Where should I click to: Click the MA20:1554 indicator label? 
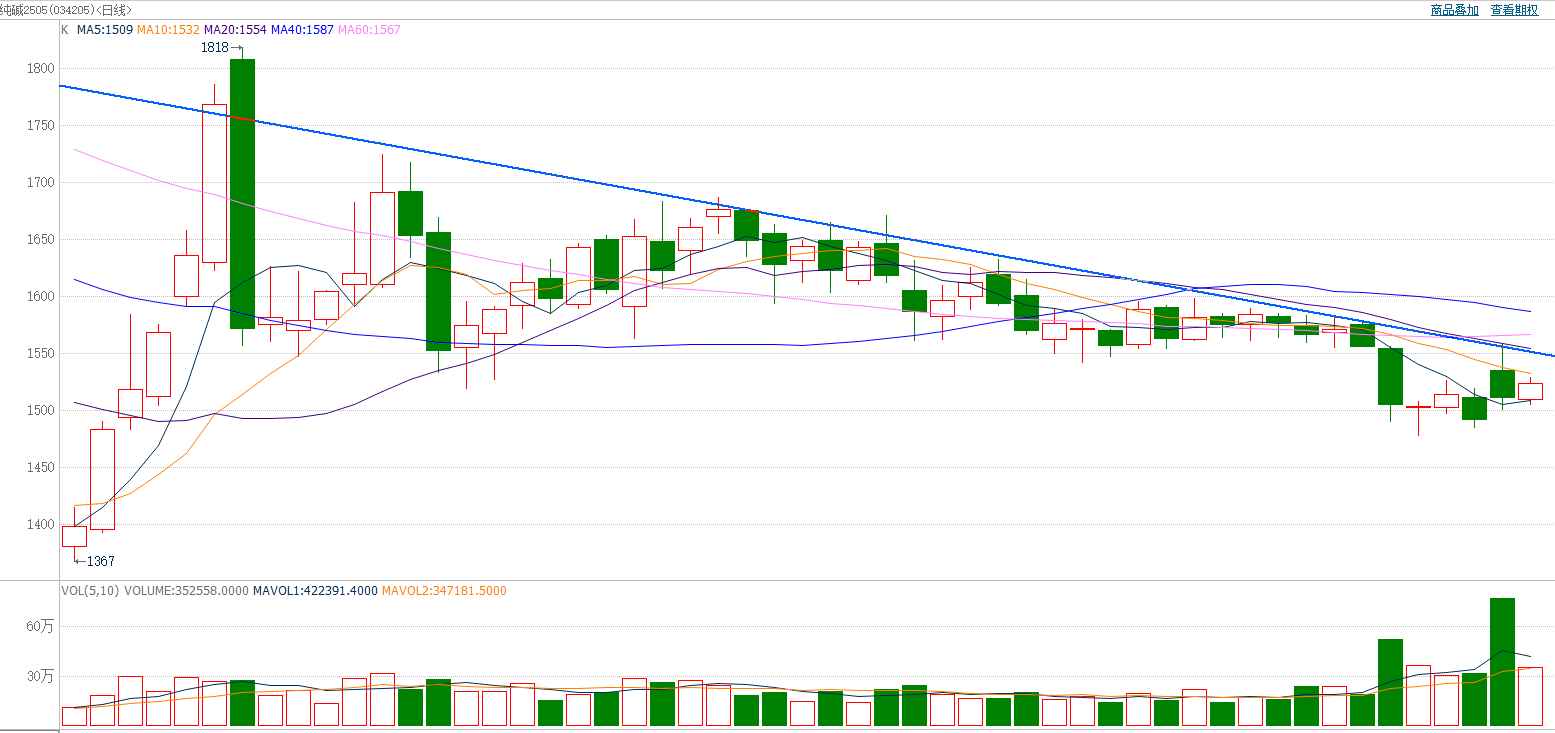tap(234, 30)
